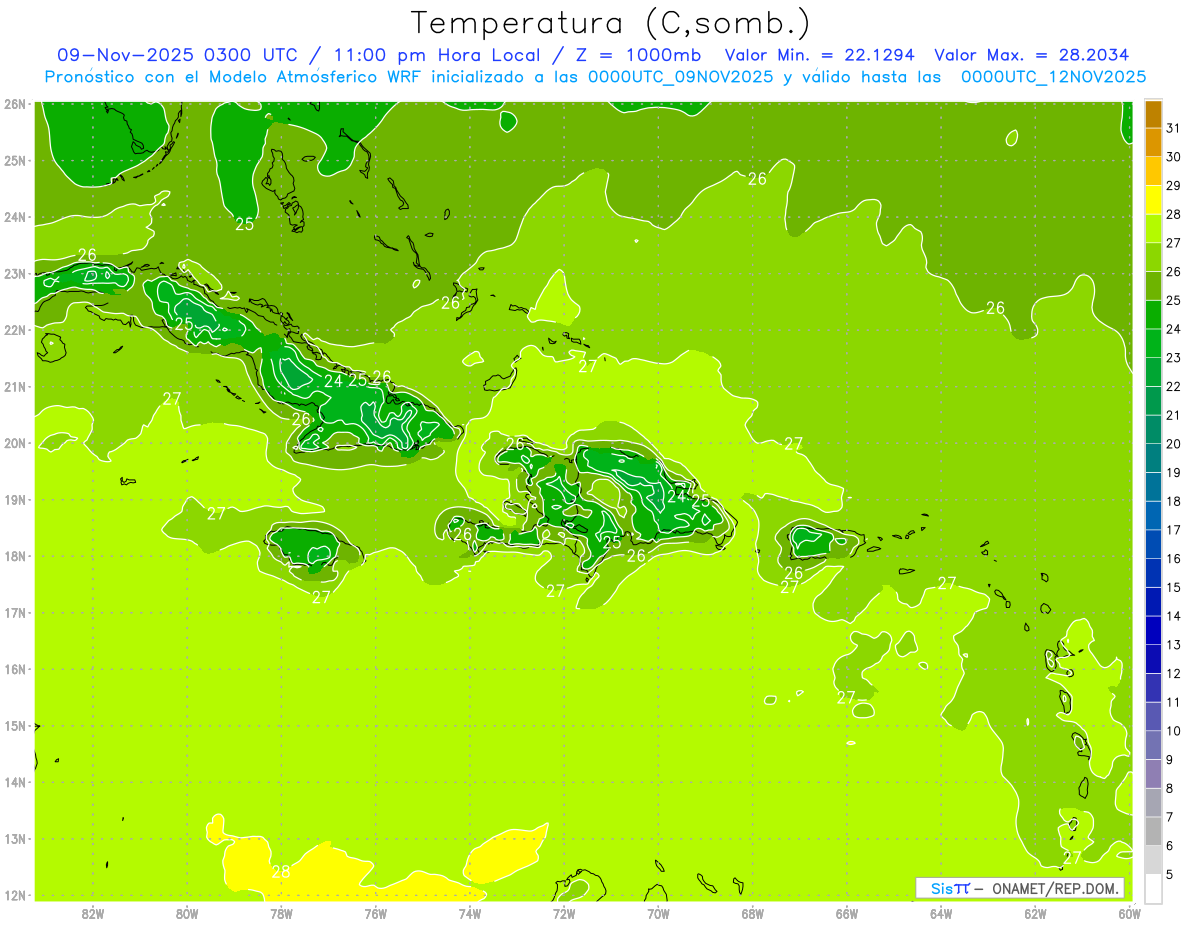
Task: Click the 62W longitude label
Action: 1035,913
